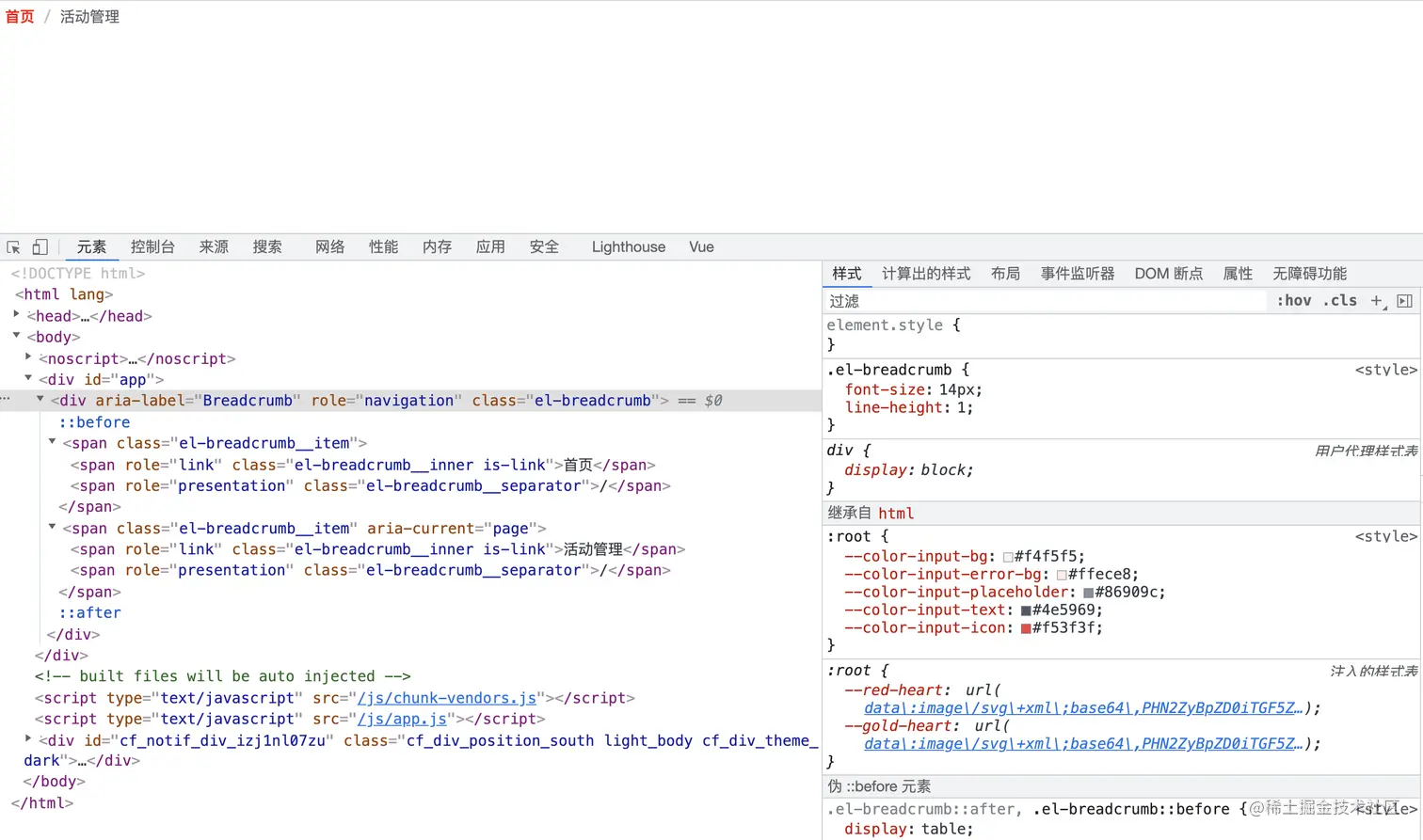Select the ::before pseudo-element node
This screenshot has width=1423, height=840.
[x=94, y=422]
